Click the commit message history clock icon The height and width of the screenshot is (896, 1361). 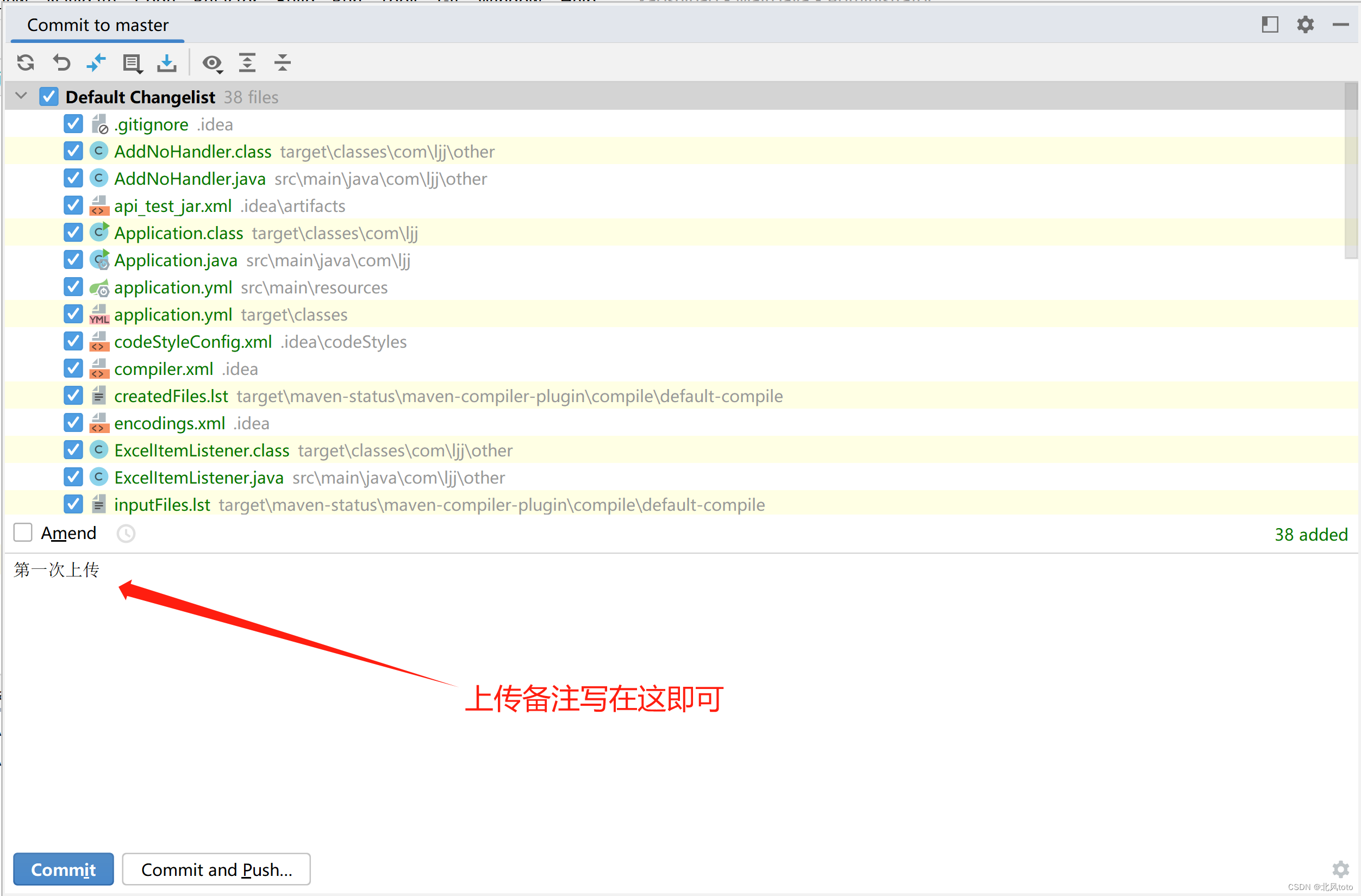[x=126, y=534]
